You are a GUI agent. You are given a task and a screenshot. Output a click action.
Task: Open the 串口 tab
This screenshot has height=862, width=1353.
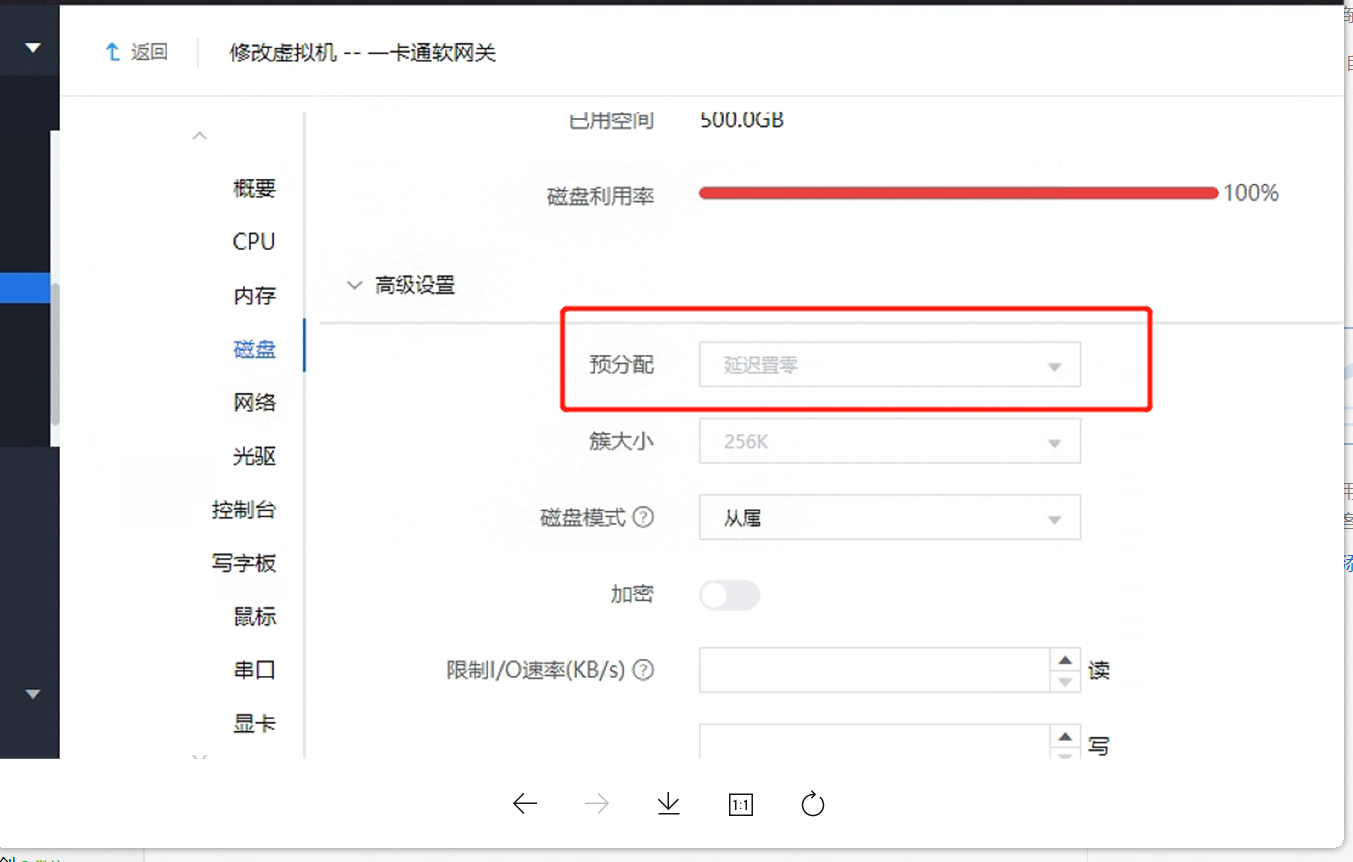click(x=254, y=670)
